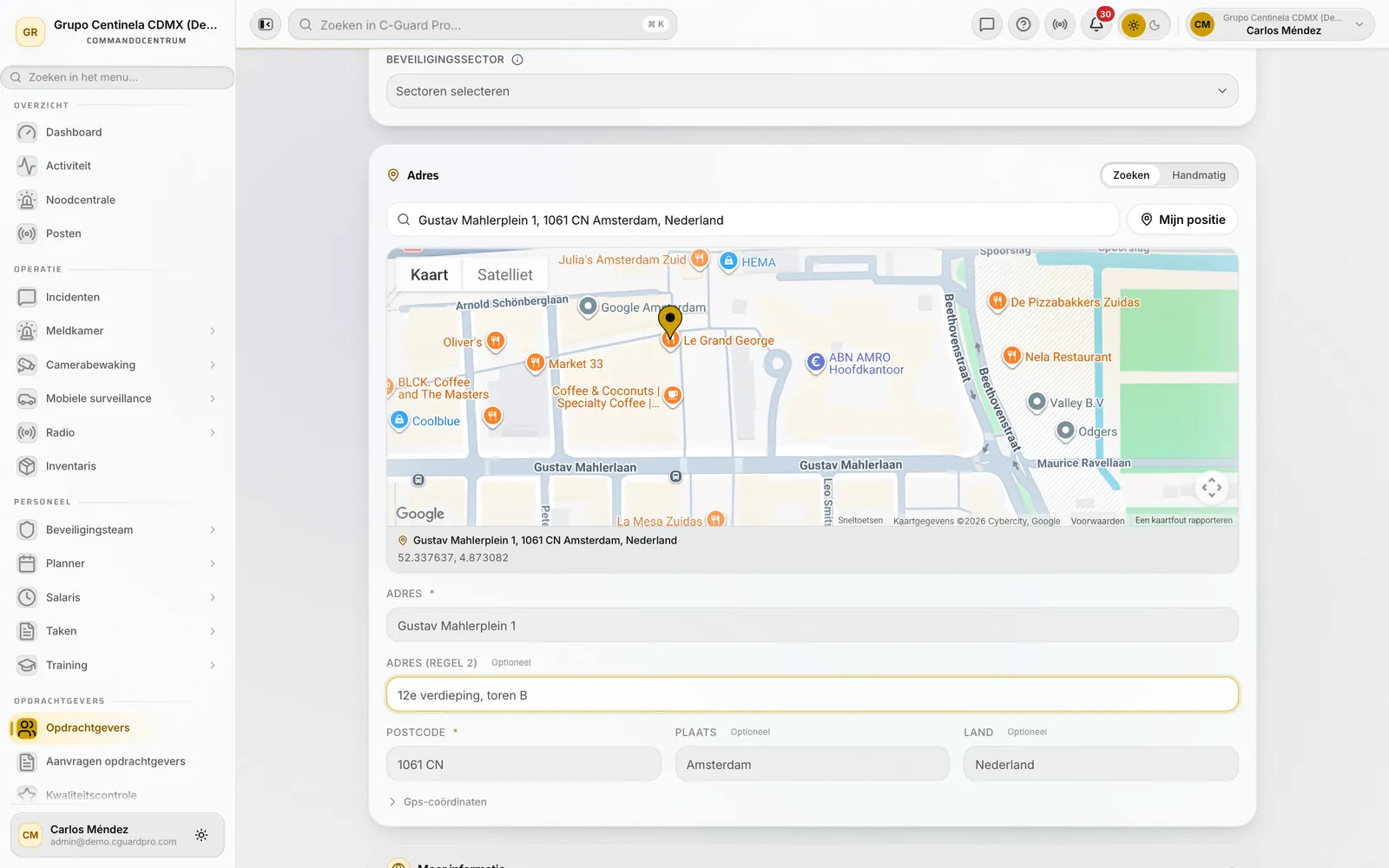This screenshot has height=868, width=1389.
Task: Select Kaart map view
Action: 429,275
